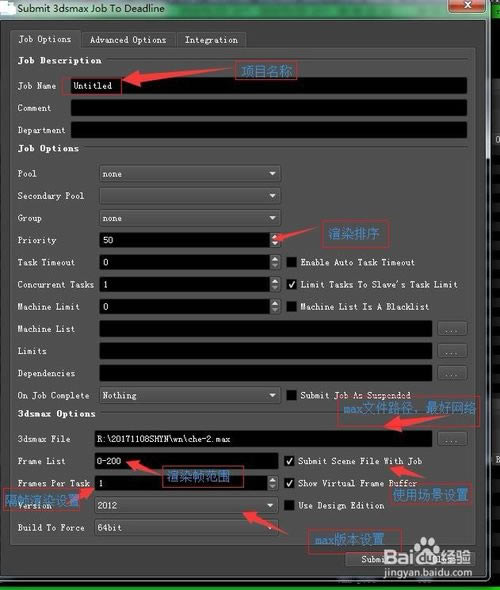Open Dependencies browse ... button
Image resolution: width=500 pixels, height=590 pixels.
(x=452, y=373)
